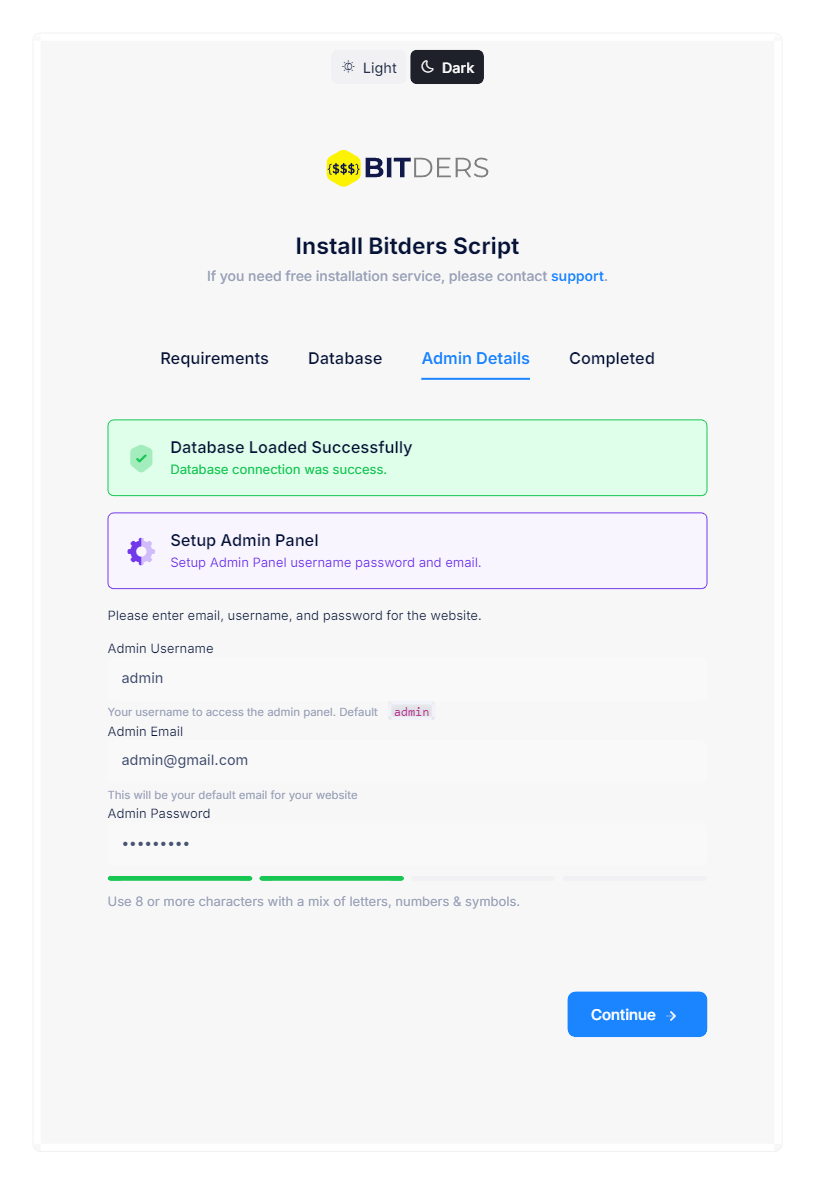Screen dimensions: 815x1185
Task: Click the arrow chevron on Continue button
Action: [x=672, y=1016]
